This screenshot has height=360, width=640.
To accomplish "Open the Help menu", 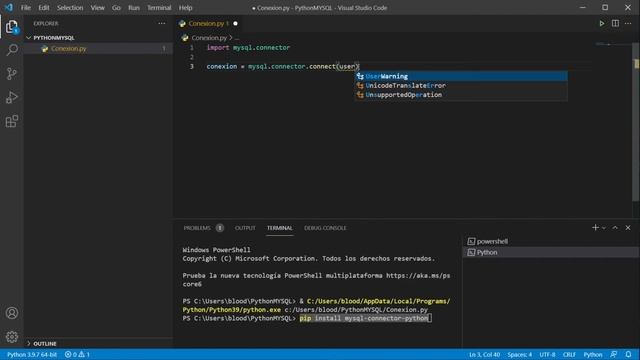I will 185,8.
